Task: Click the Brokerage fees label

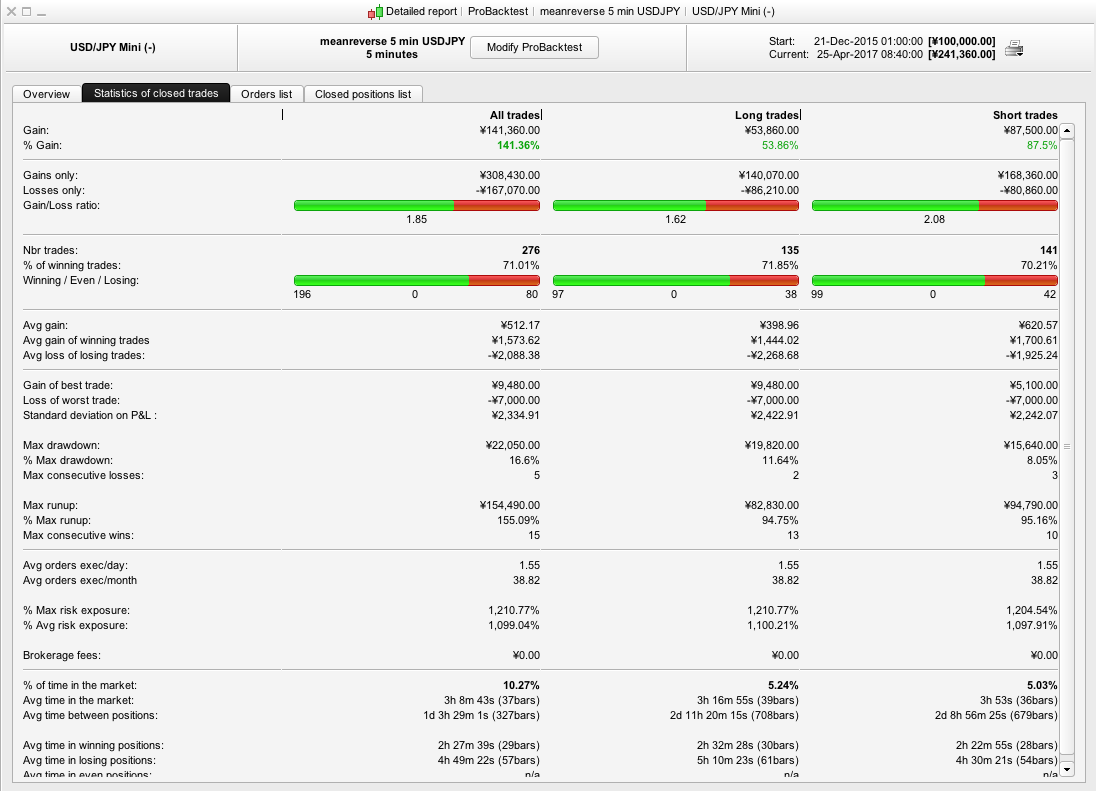Action: (x=62, y=655)
